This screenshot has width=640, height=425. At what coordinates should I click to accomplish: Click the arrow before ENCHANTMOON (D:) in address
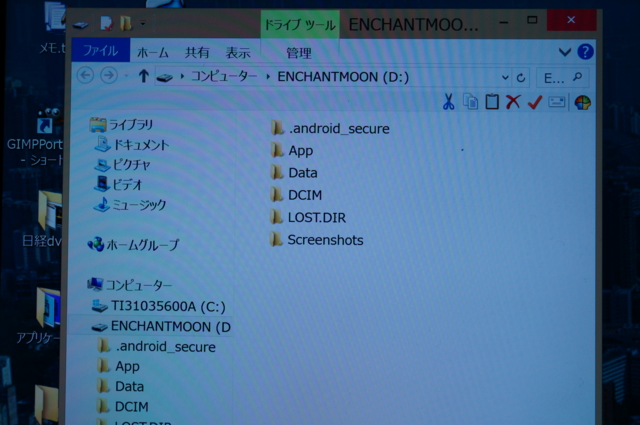268,77
